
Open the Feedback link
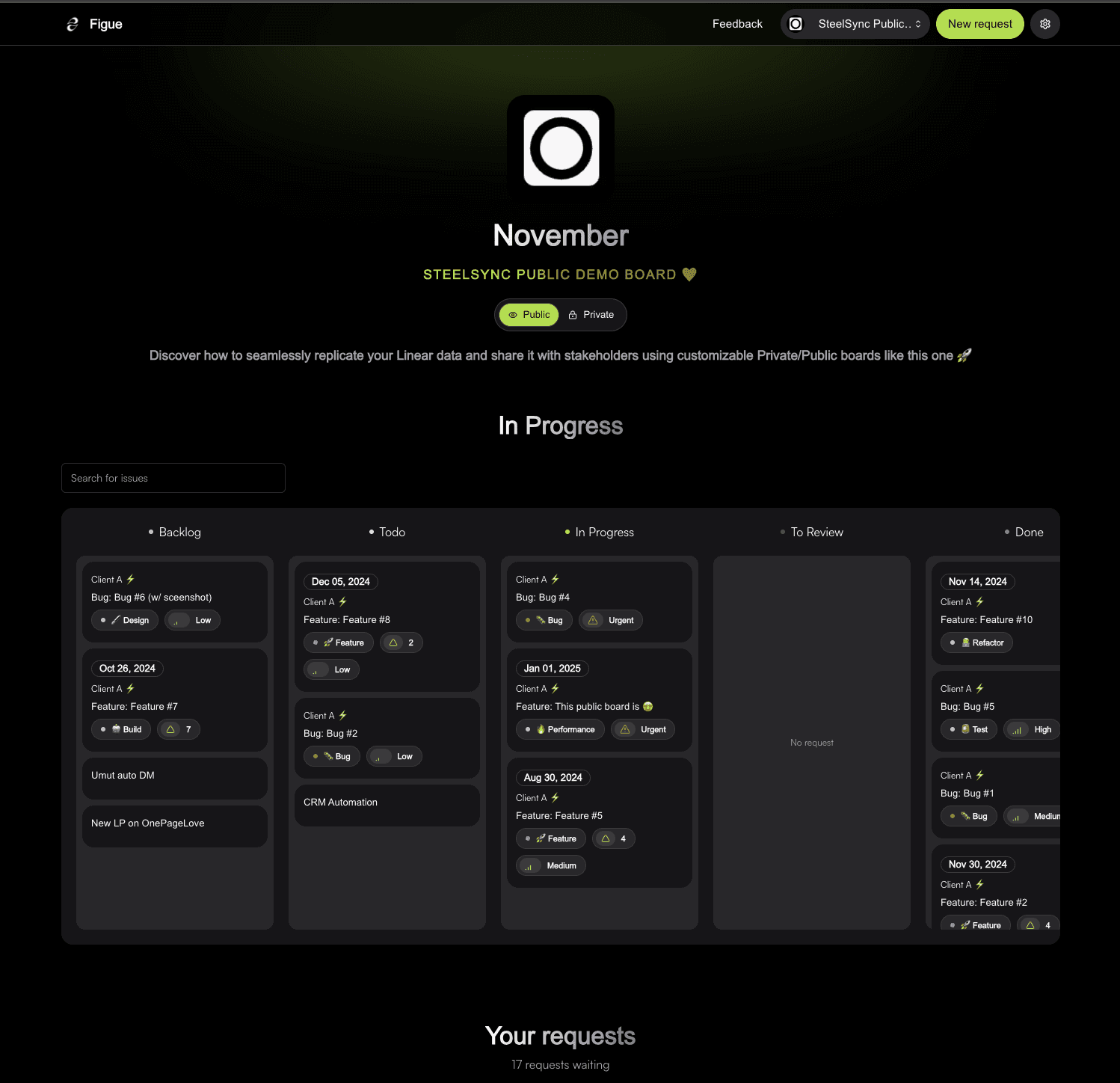(737, 23)
